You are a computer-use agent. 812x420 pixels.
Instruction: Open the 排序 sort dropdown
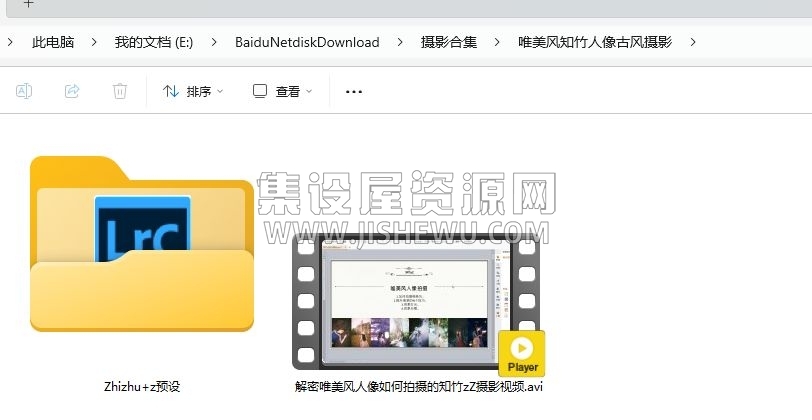(x=193, y=92)
